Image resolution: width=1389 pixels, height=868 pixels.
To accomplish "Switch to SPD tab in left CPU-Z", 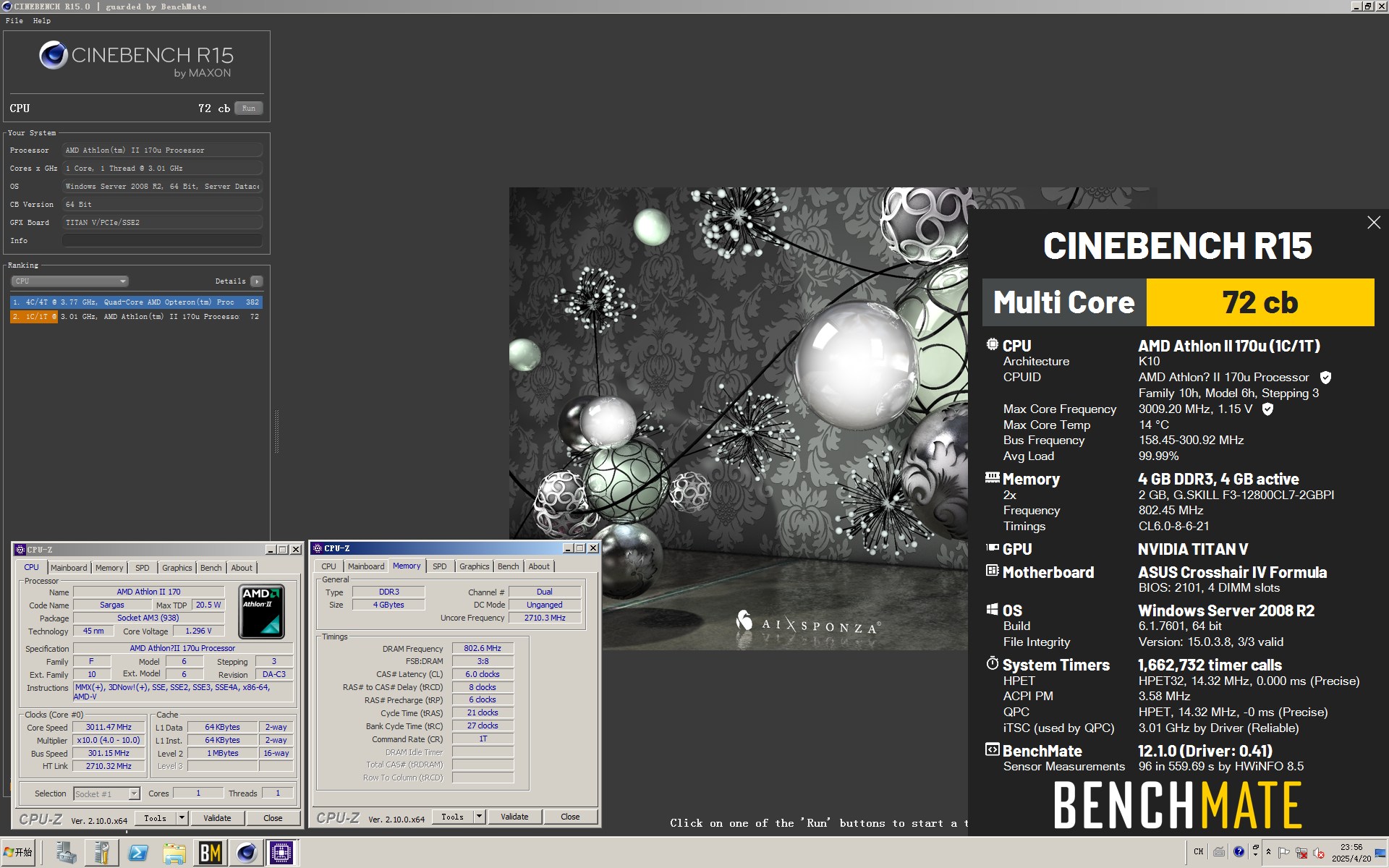I will point(143,569).
